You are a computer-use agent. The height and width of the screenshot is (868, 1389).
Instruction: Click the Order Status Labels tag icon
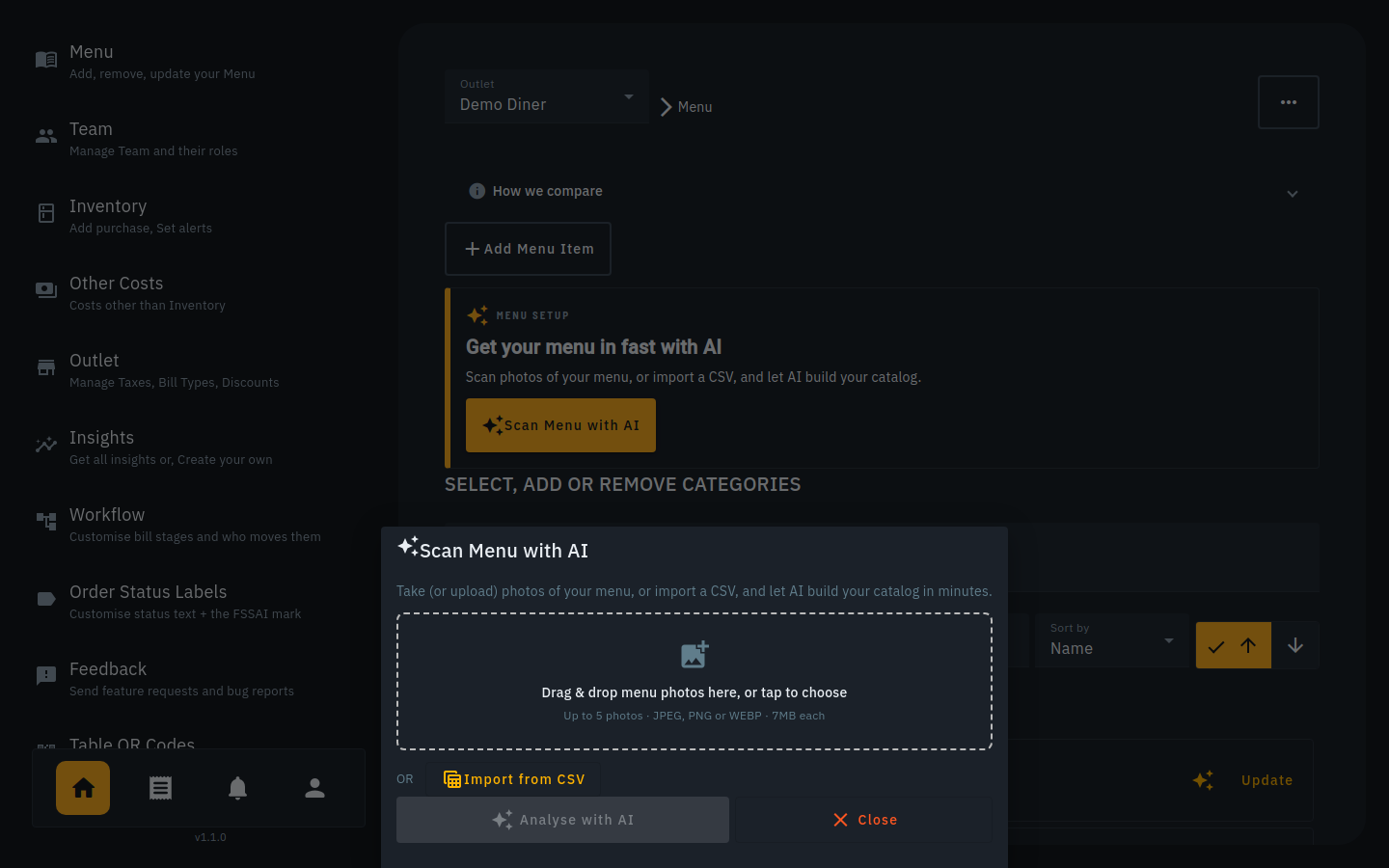click(x=46, y=599)
